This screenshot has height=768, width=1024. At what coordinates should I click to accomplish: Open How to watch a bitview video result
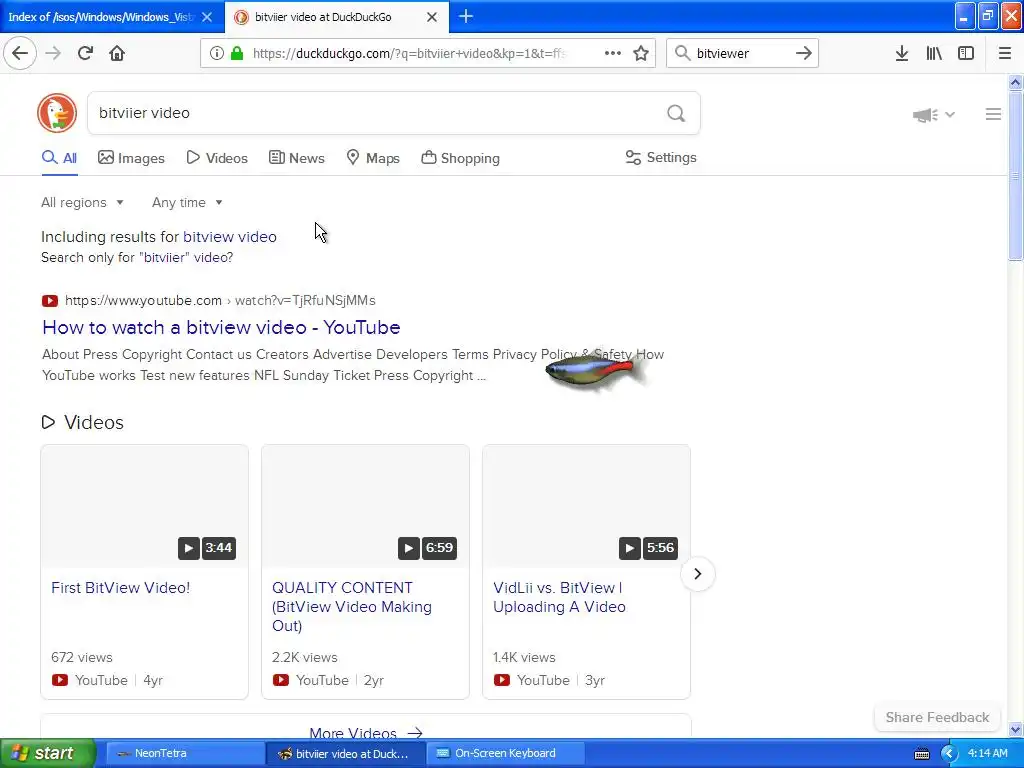(221, 327)
